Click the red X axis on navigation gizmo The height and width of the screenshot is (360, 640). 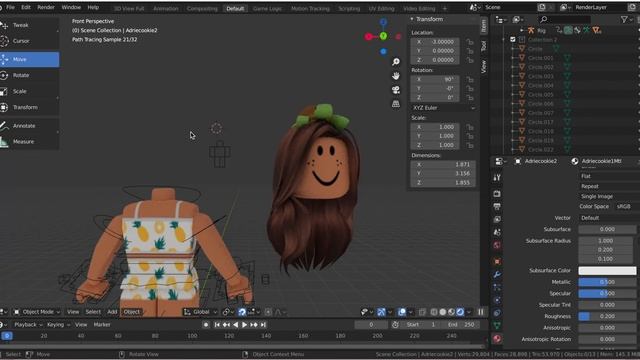[369, 37]
